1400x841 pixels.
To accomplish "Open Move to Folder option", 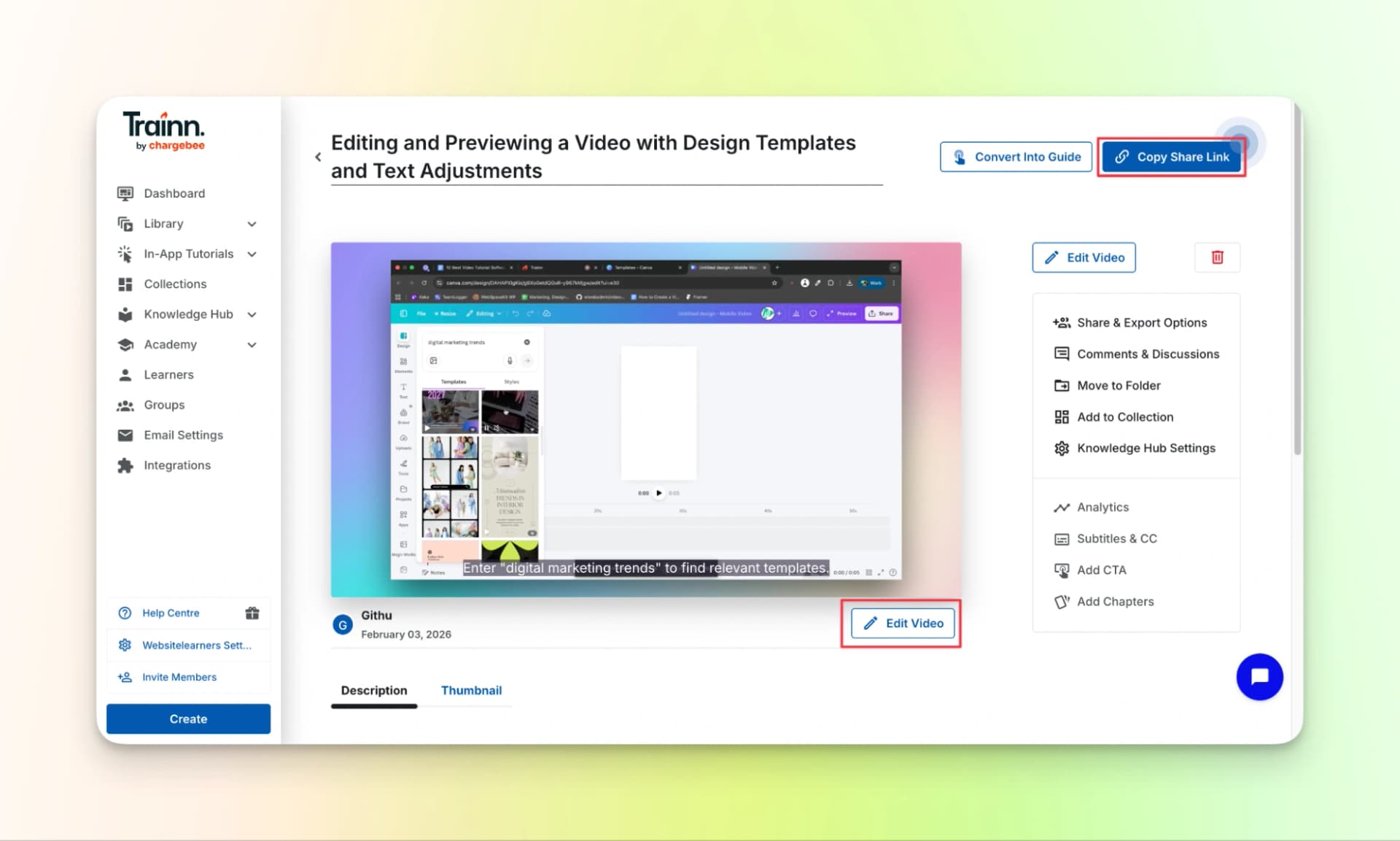I will tap(1118, 385).
